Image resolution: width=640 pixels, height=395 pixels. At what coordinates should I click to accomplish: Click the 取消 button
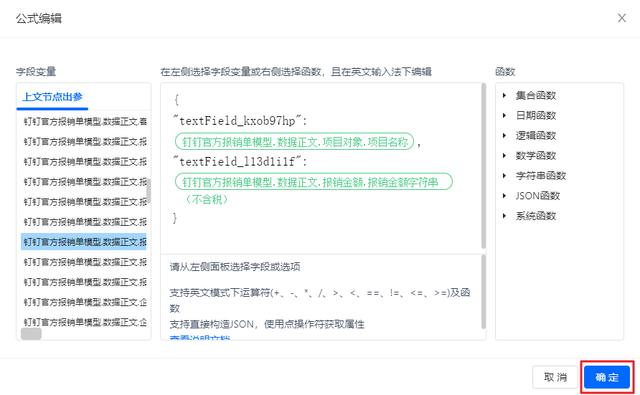click(555, 377)
